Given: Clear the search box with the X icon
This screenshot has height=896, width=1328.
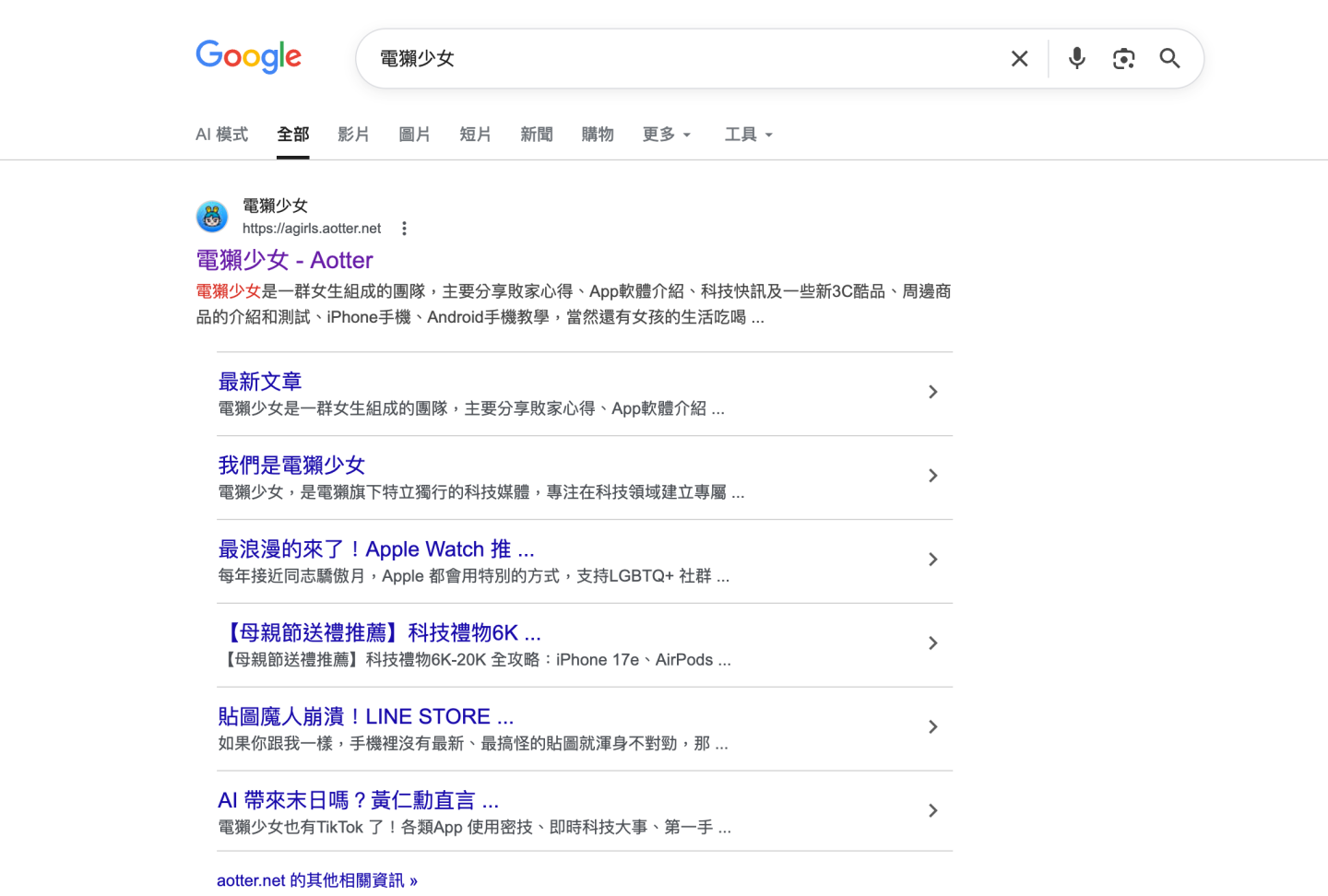Looking at the screenshot, I should 1019,59.
